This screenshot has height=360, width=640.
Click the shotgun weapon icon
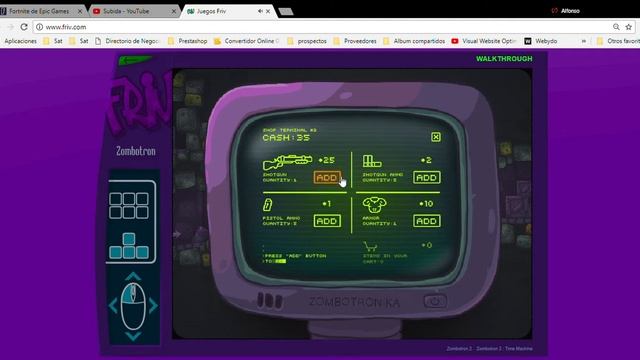287,162
